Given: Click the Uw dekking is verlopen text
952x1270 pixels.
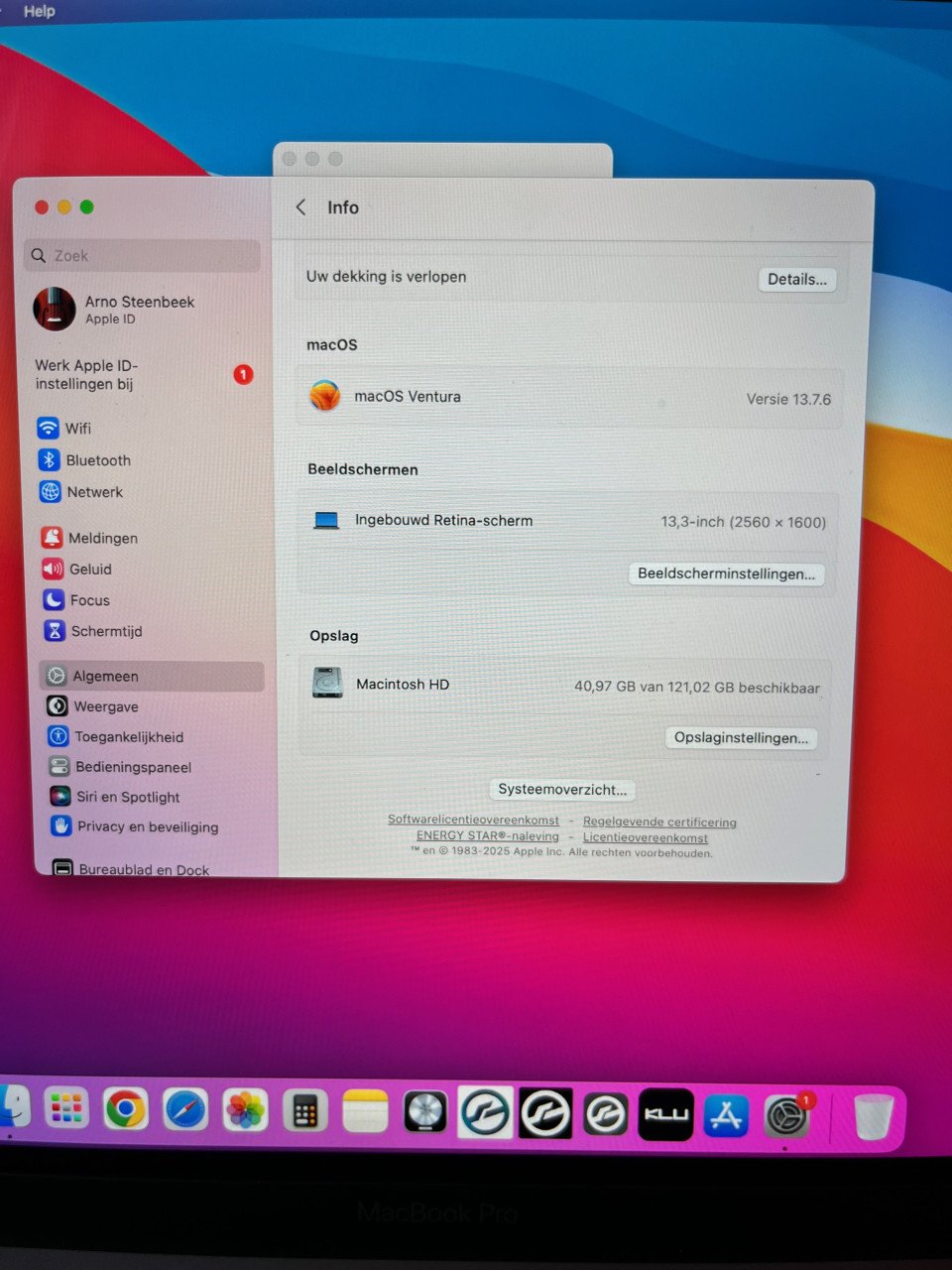Looking at the screenshot, I should 386,277.
